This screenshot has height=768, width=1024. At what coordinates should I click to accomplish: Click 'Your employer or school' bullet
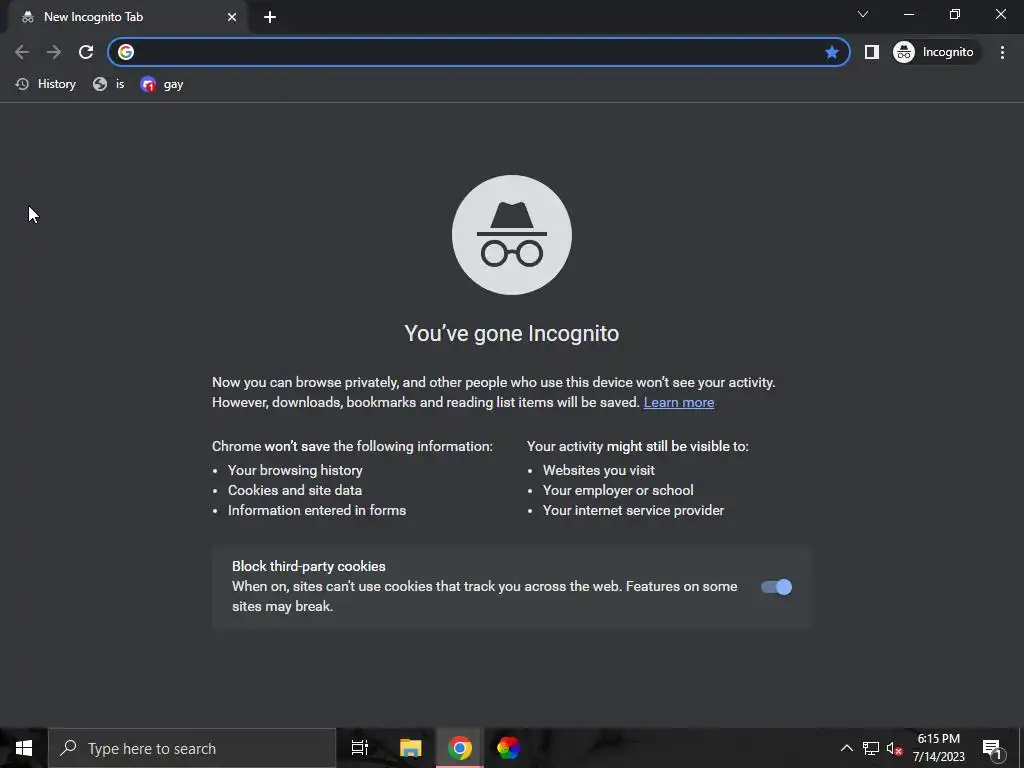[618, 490]
